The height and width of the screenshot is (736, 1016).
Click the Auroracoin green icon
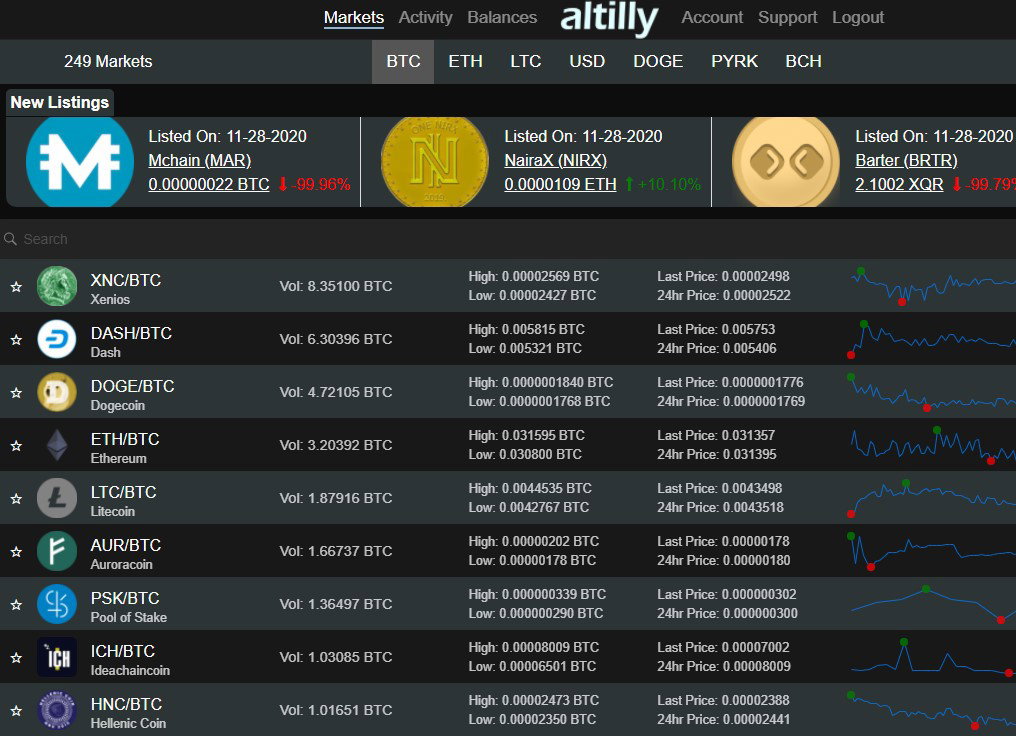click(57, 551)
